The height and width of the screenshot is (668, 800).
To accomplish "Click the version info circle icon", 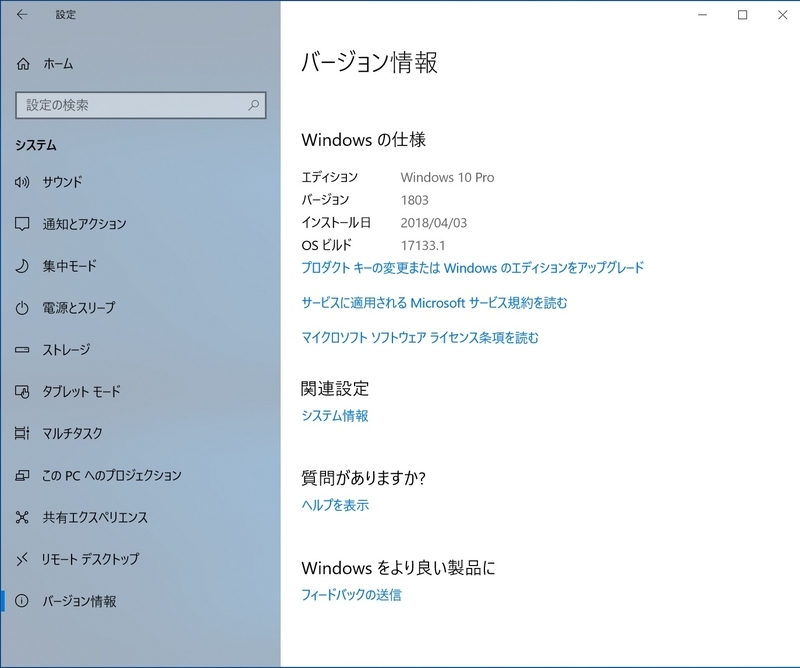I will click(x=22, y=601).
